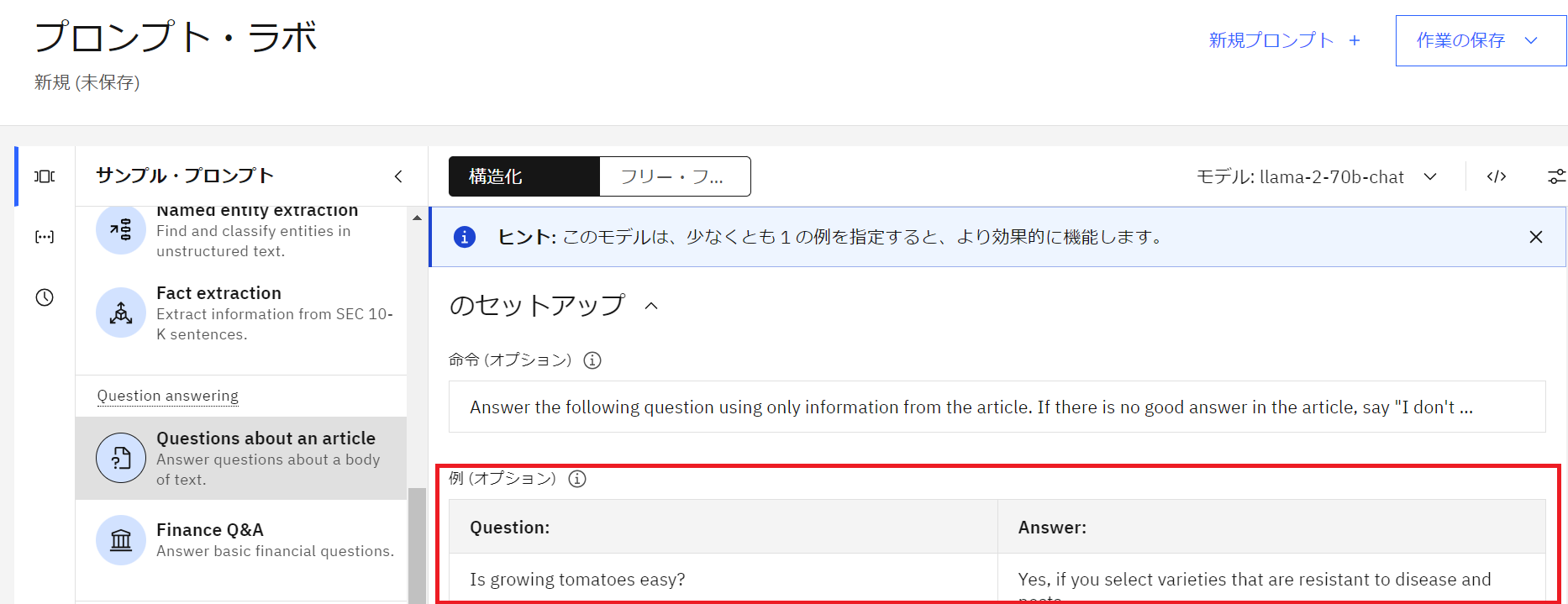Click info icon next to 例 (オプション)
Viewport: 1568px width, 604px height.
point(577,479)
